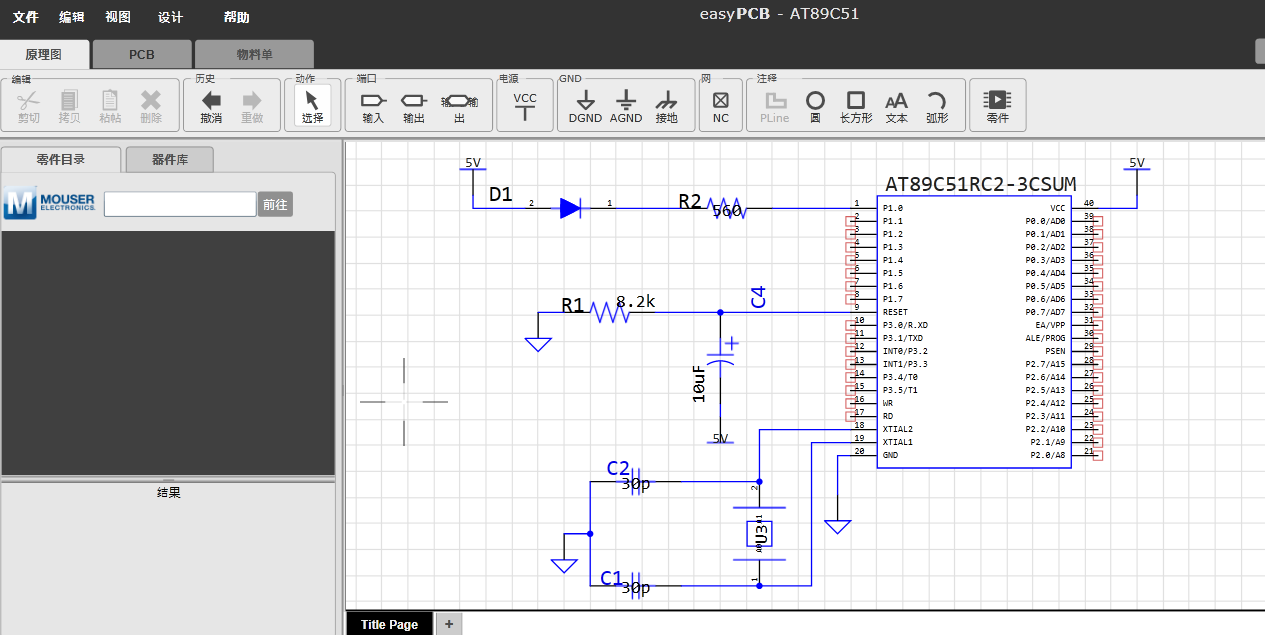The height and width of the screenshot is (635, 1265).
Task: Click the Copy (拷贝) icon
Action: pyautogui.click(x=69, y=100)
